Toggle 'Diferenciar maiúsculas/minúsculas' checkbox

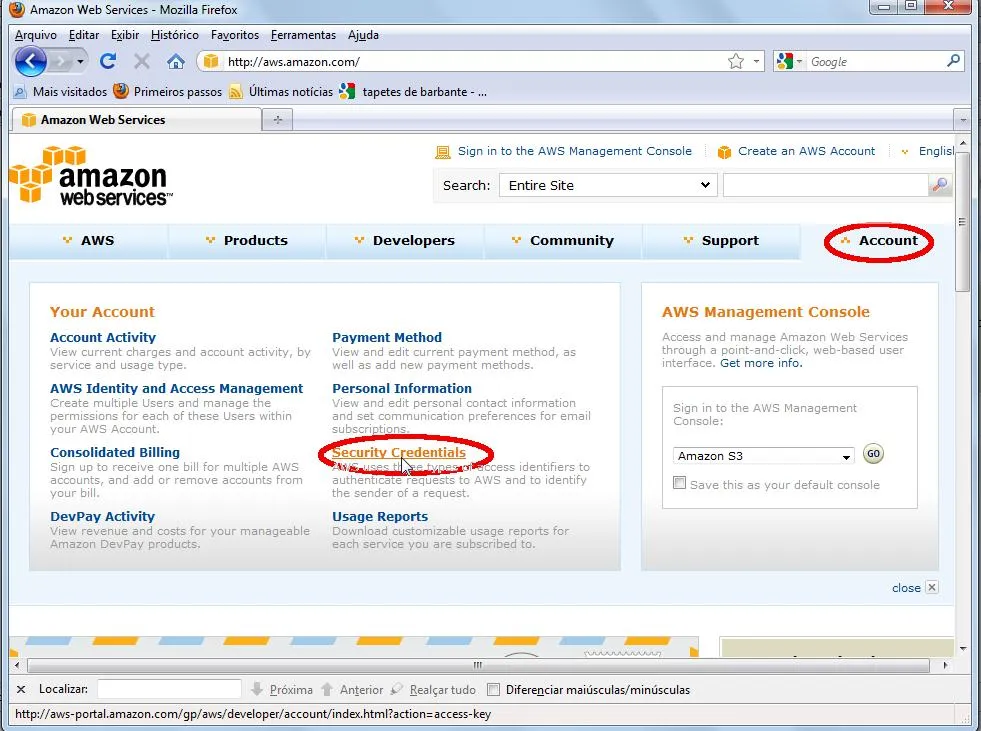493,689
